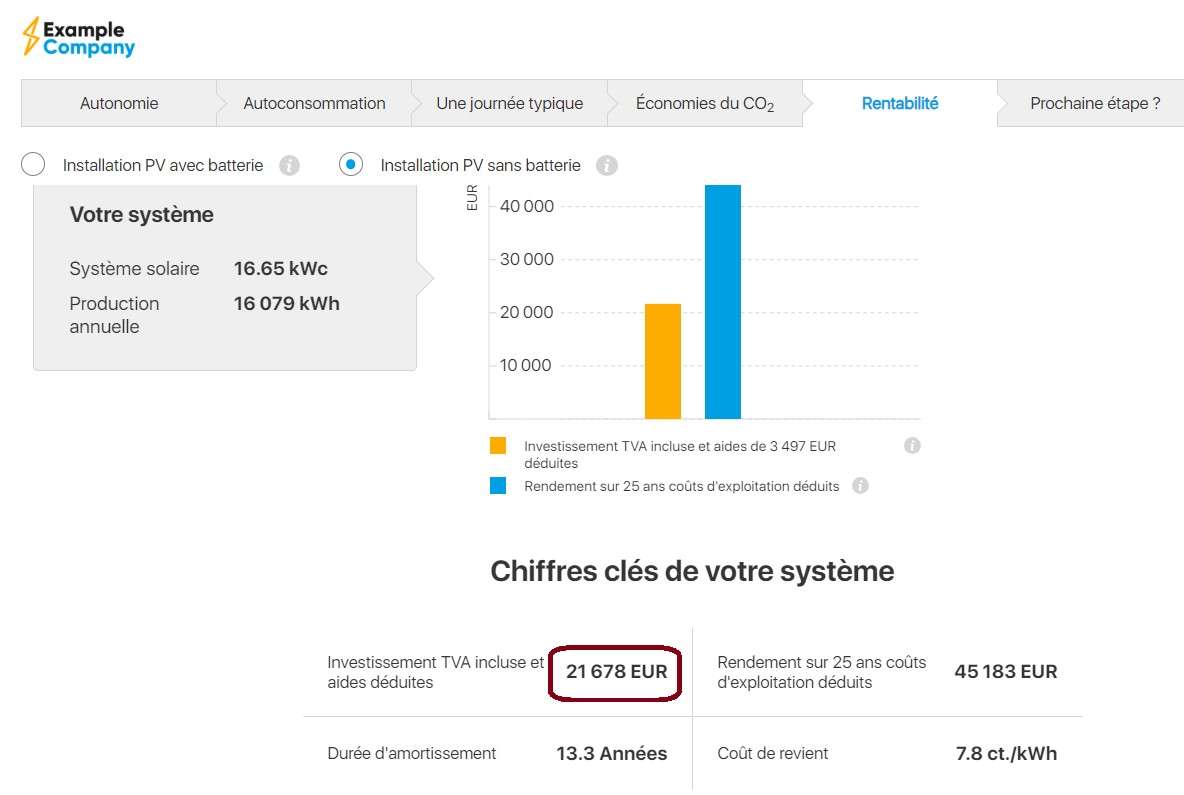
Task: Click the orange investment bar in chart
Action: (x=662, y=361)
